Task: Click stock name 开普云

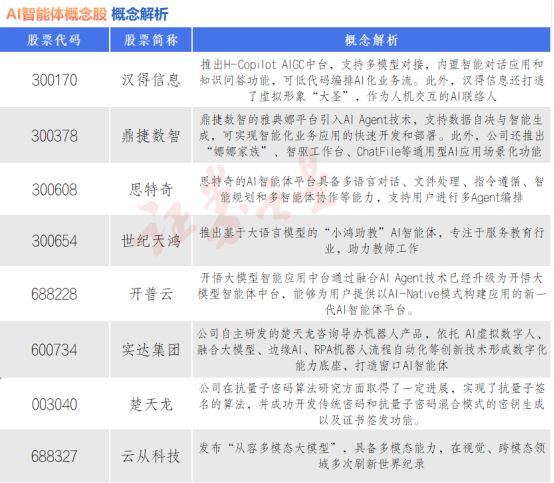Action: coord(151,294)
